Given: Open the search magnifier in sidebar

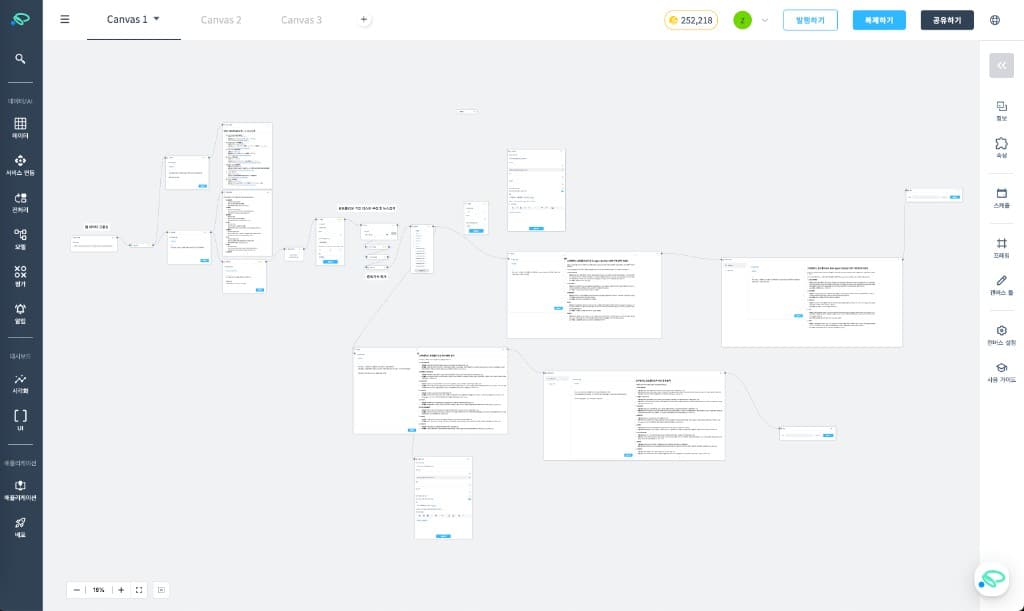Looking at the screenshot, I should pos(21,59).
